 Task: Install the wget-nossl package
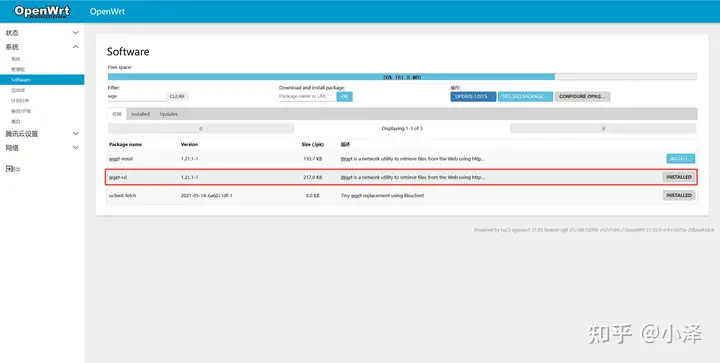click(681, 158)
